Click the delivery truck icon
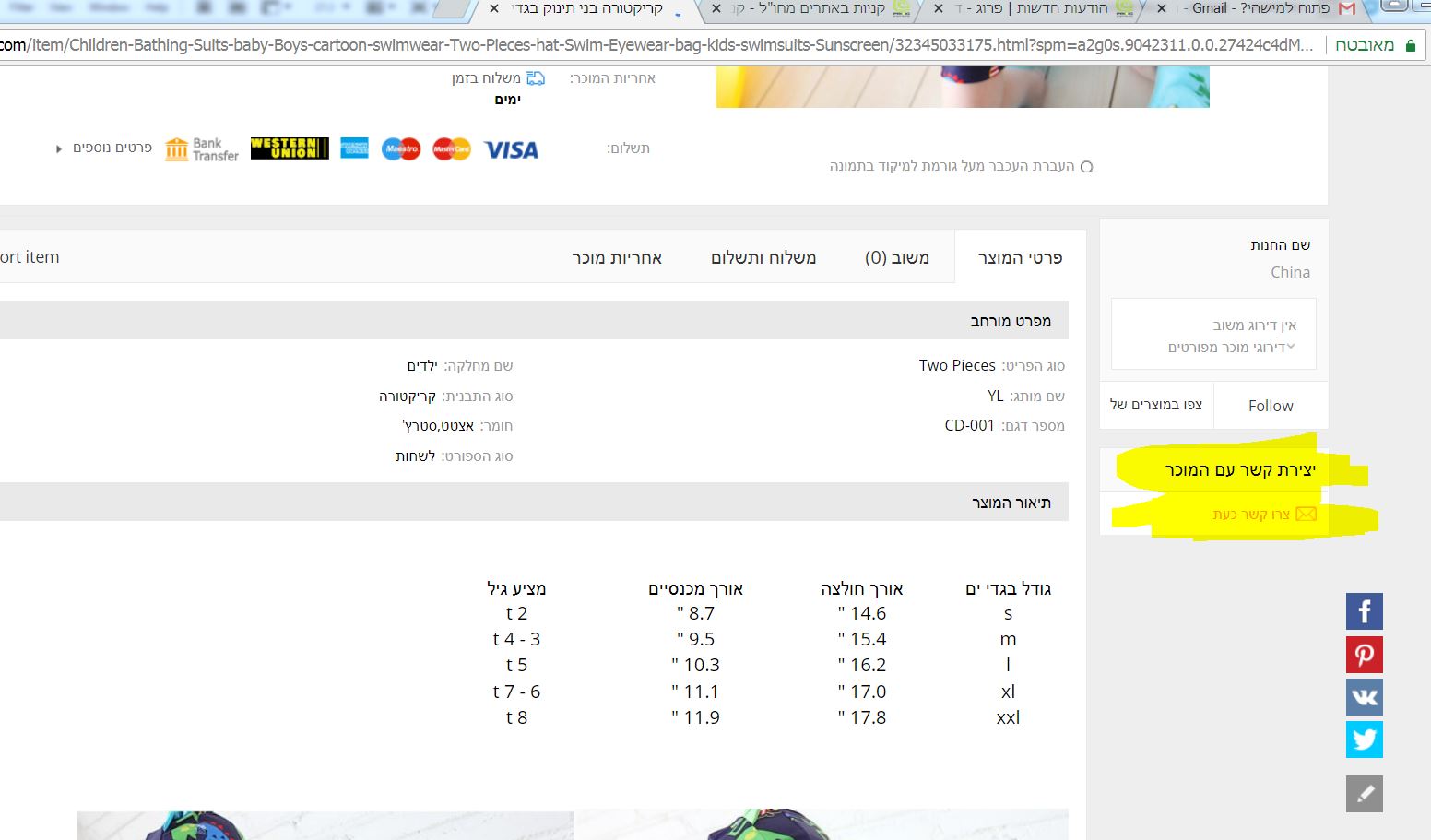The image size is (1431, 840). click(x=536, y=78)
